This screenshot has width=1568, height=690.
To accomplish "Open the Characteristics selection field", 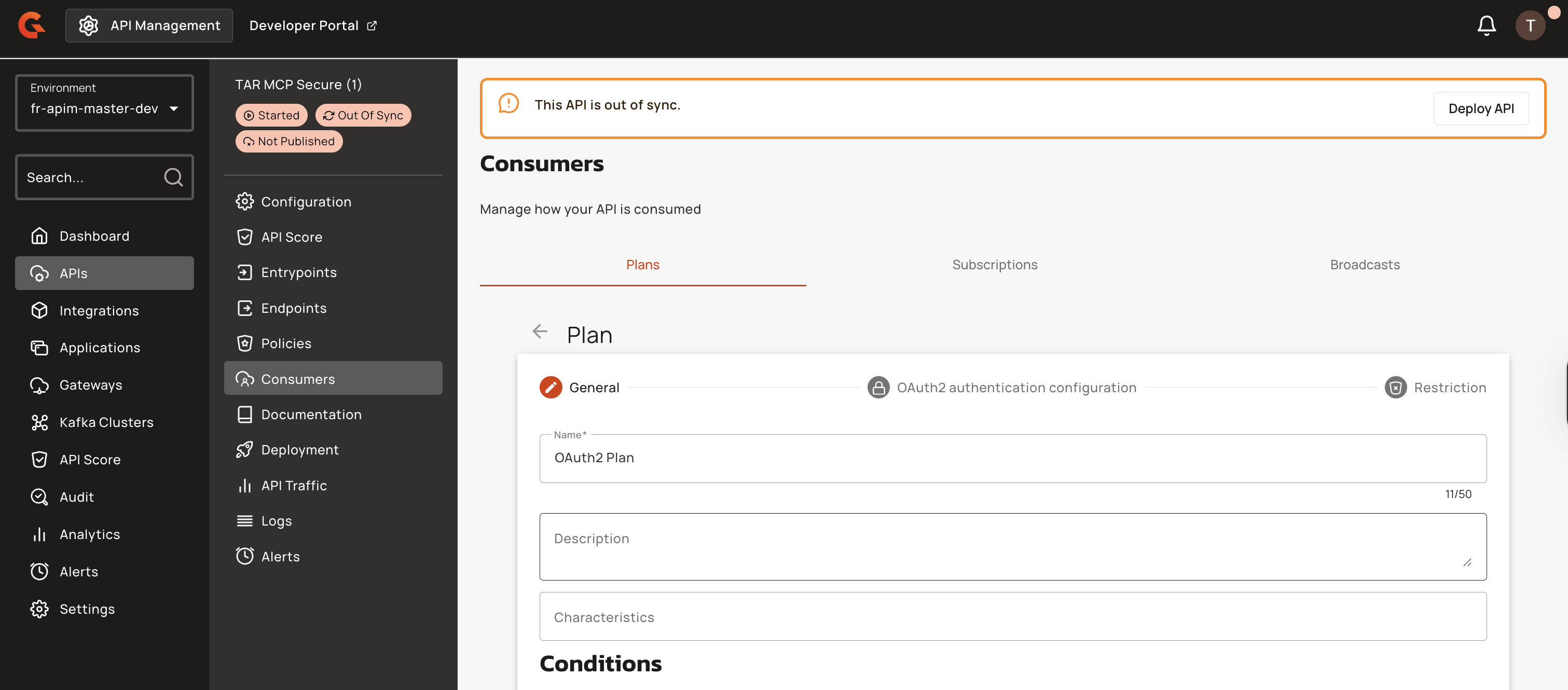I will click(1012, 616).
